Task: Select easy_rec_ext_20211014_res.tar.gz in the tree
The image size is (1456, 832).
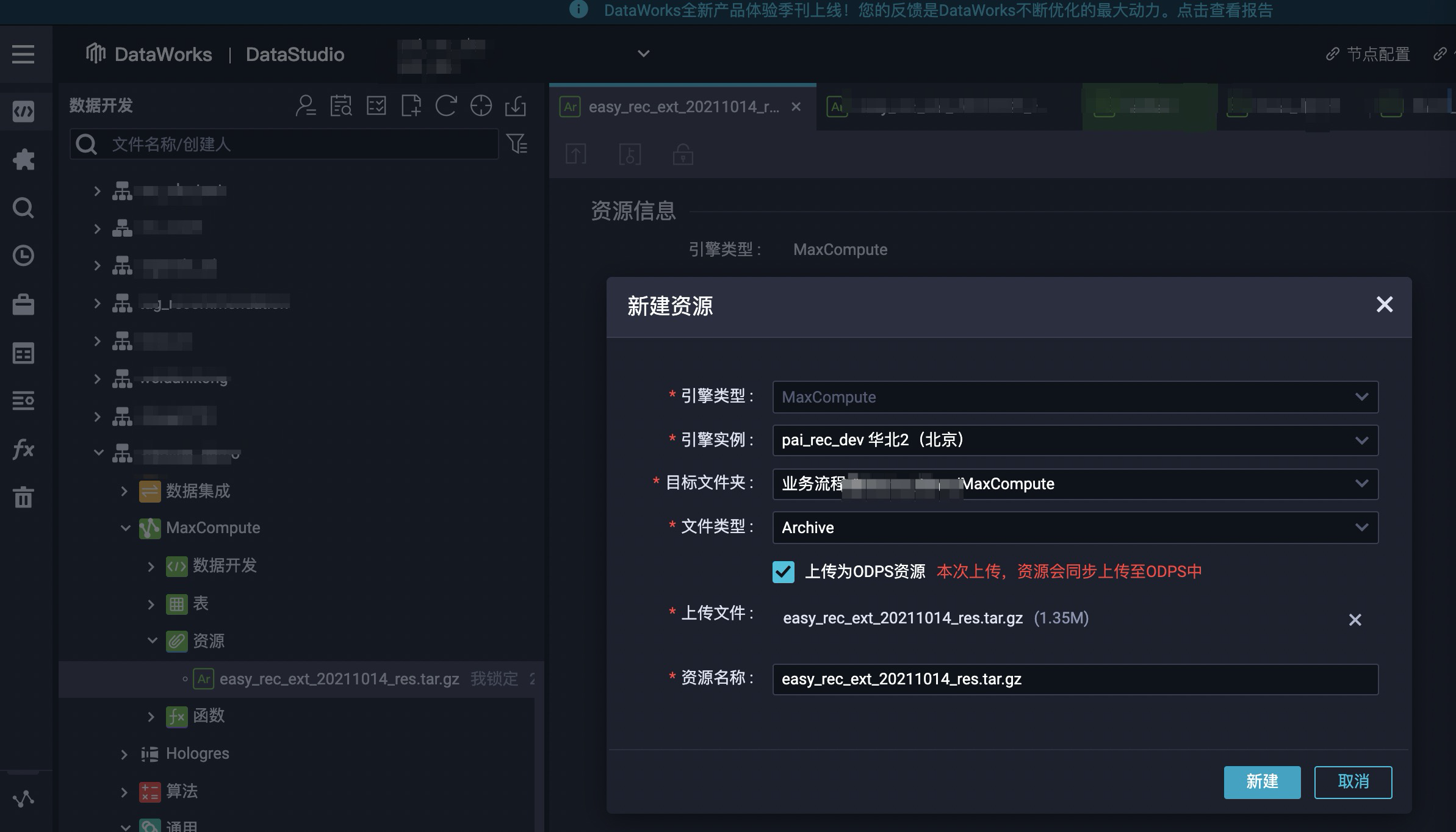Action: [x=339, y=679]
